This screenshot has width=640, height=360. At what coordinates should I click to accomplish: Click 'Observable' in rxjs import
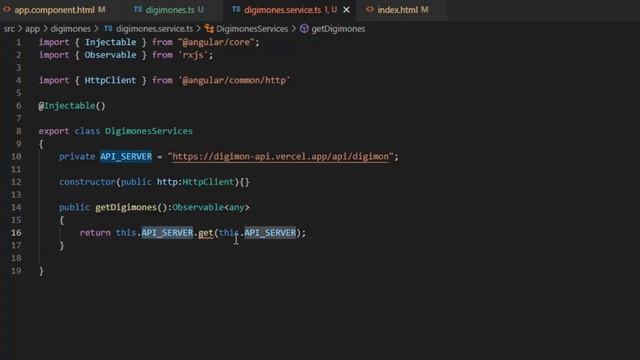point(110,55)
